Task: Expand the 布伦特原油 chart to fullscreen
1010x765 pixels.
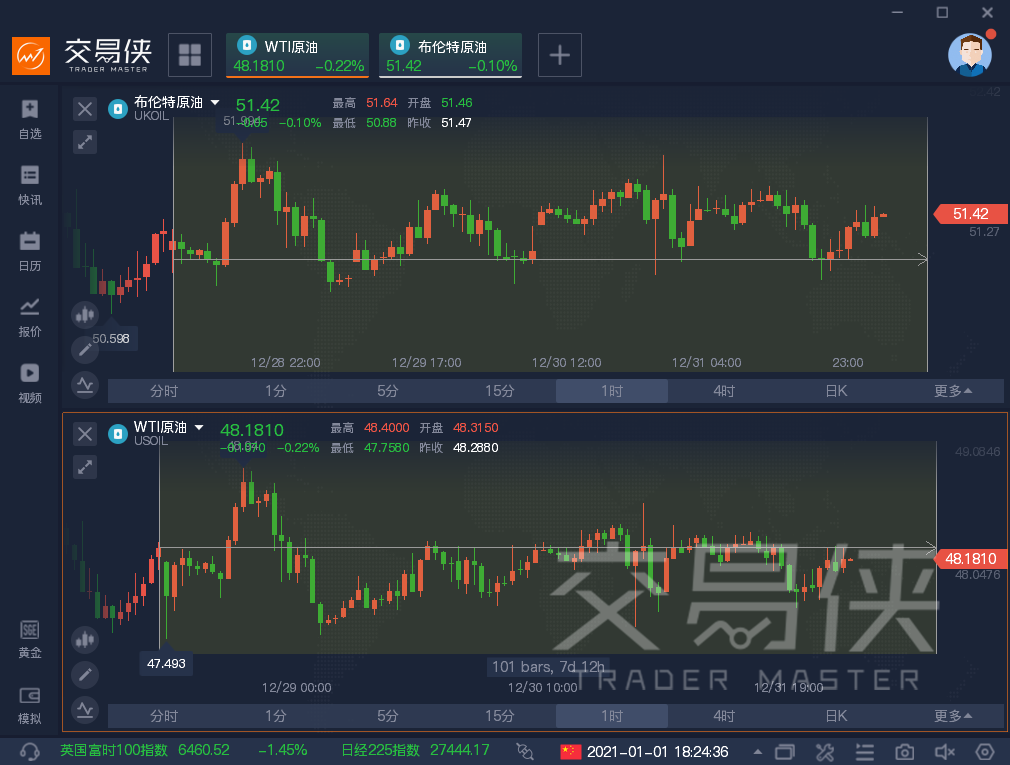Action: (85, 142)
